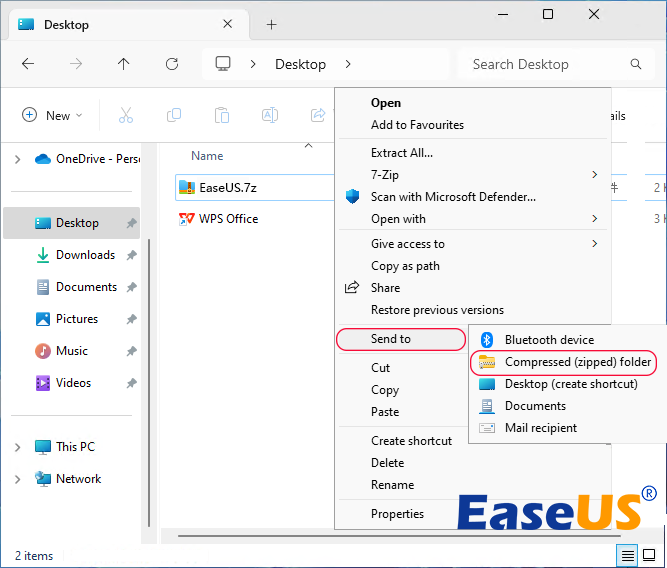This screenshot has width=667, height=568.
Task: Click the Rename icon in toolbar
Action: tap(270, 115)
